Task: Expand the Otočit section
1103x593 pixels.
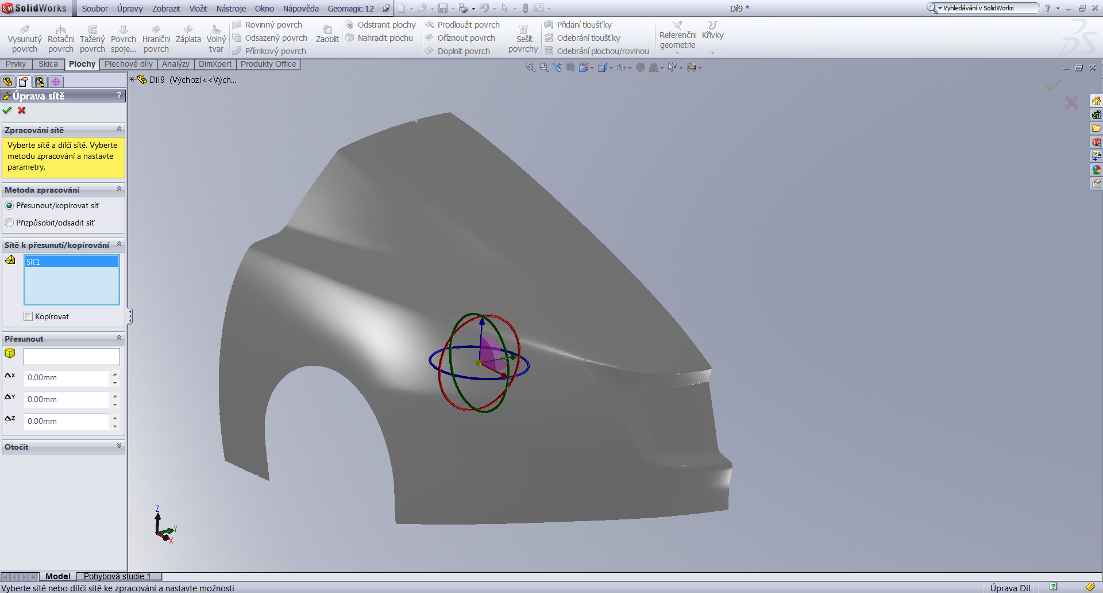Action: click(119, 446)
